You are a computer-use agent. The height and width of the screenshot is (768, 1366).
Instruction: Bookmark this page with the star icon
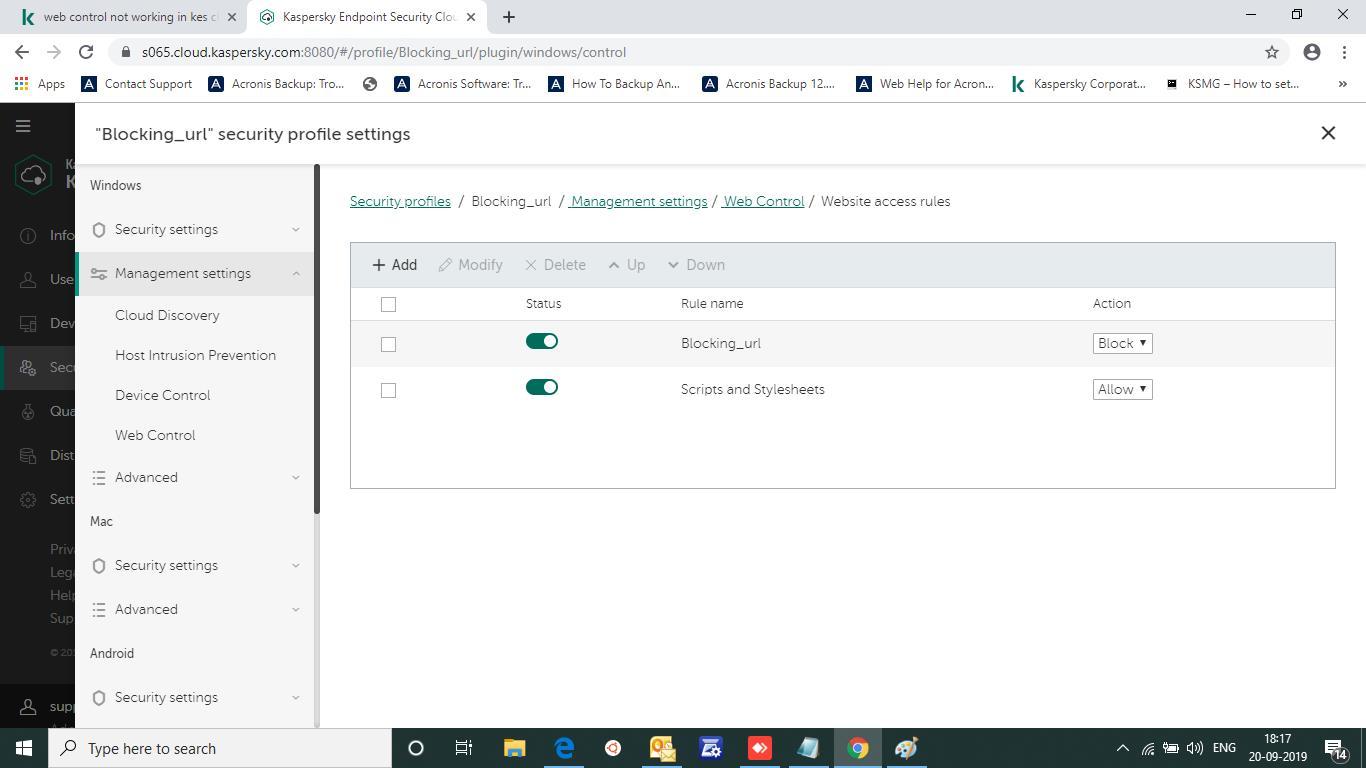[1272, 52]
